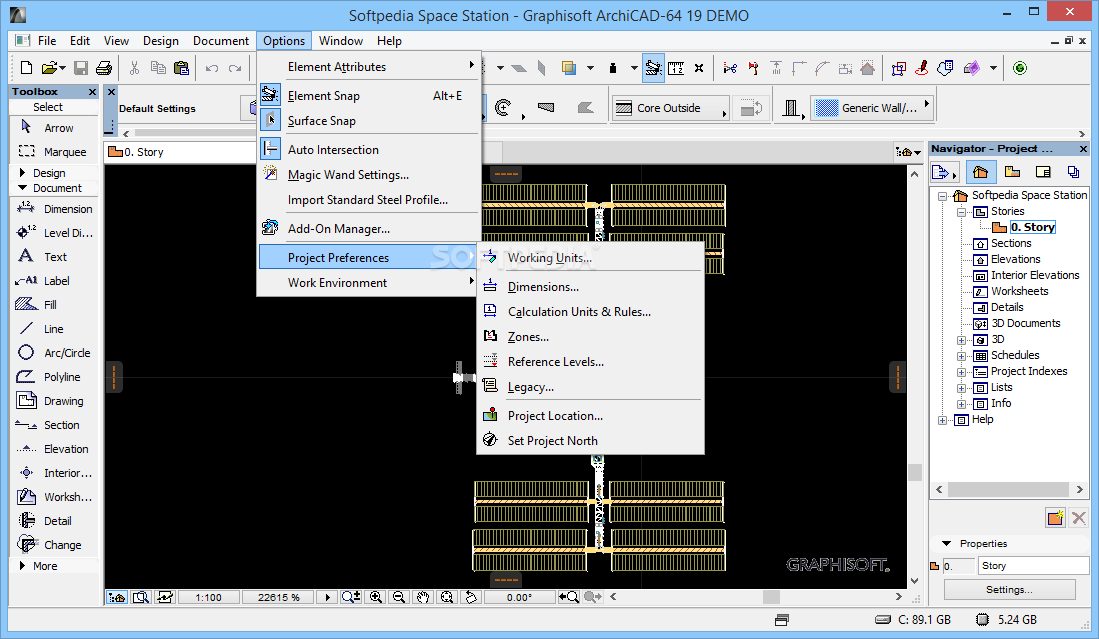Open the Document menu
This screenshot has height=639, width=1099.
(221, 41)
